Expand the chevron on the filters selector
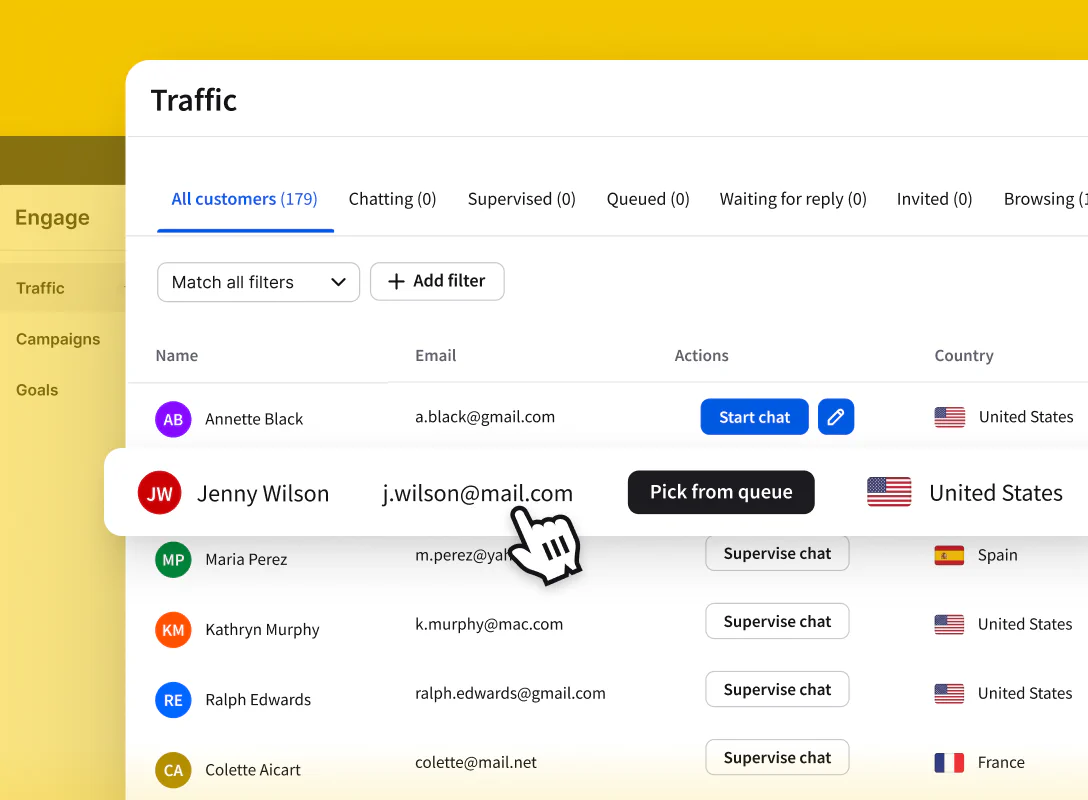1088x800 pixels. pos(338,282)
